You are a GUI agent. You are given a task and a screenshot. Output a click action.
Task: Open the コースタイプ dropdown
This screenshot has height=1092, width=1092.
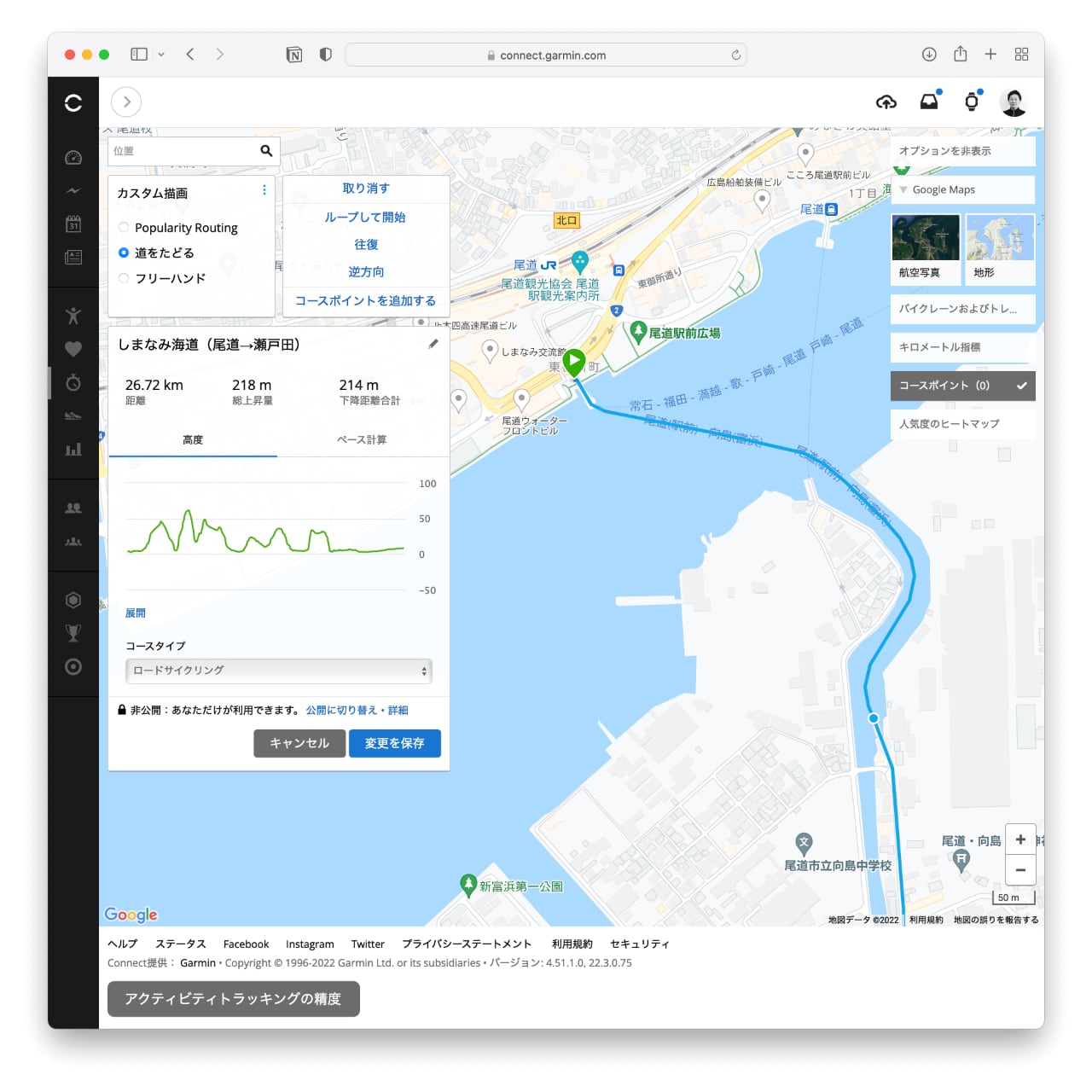[278, 671]
